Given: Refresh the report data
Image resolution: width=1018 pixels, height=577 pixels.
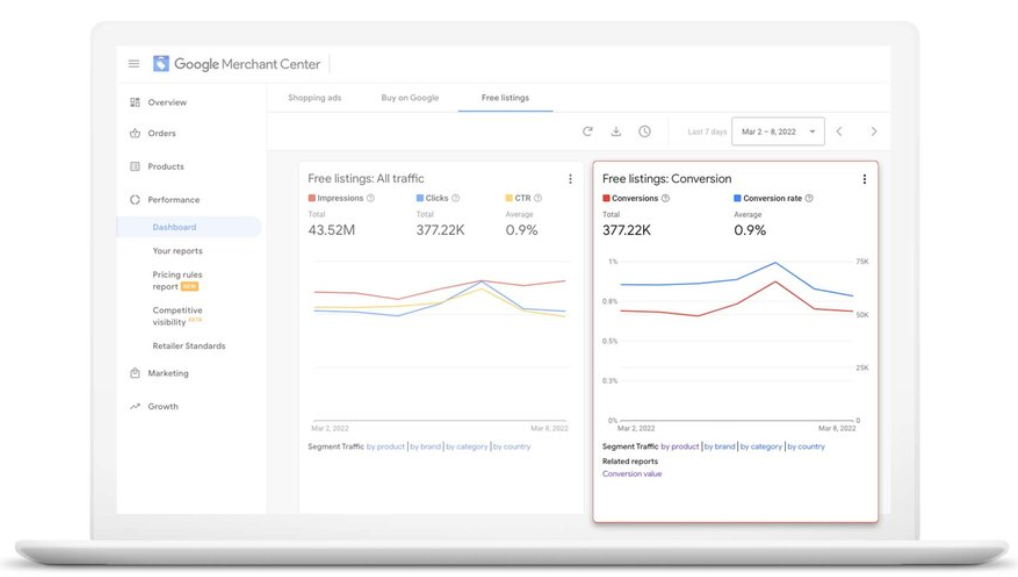Looking at the screenshot, I should point(590,130).
